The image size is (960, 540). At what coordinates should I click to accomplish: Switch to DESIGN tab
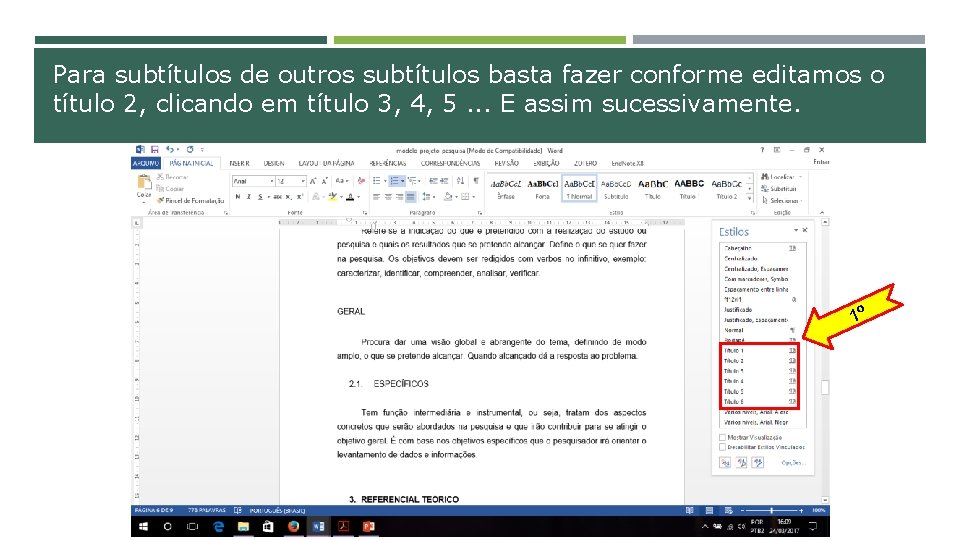tap(274, 163)
